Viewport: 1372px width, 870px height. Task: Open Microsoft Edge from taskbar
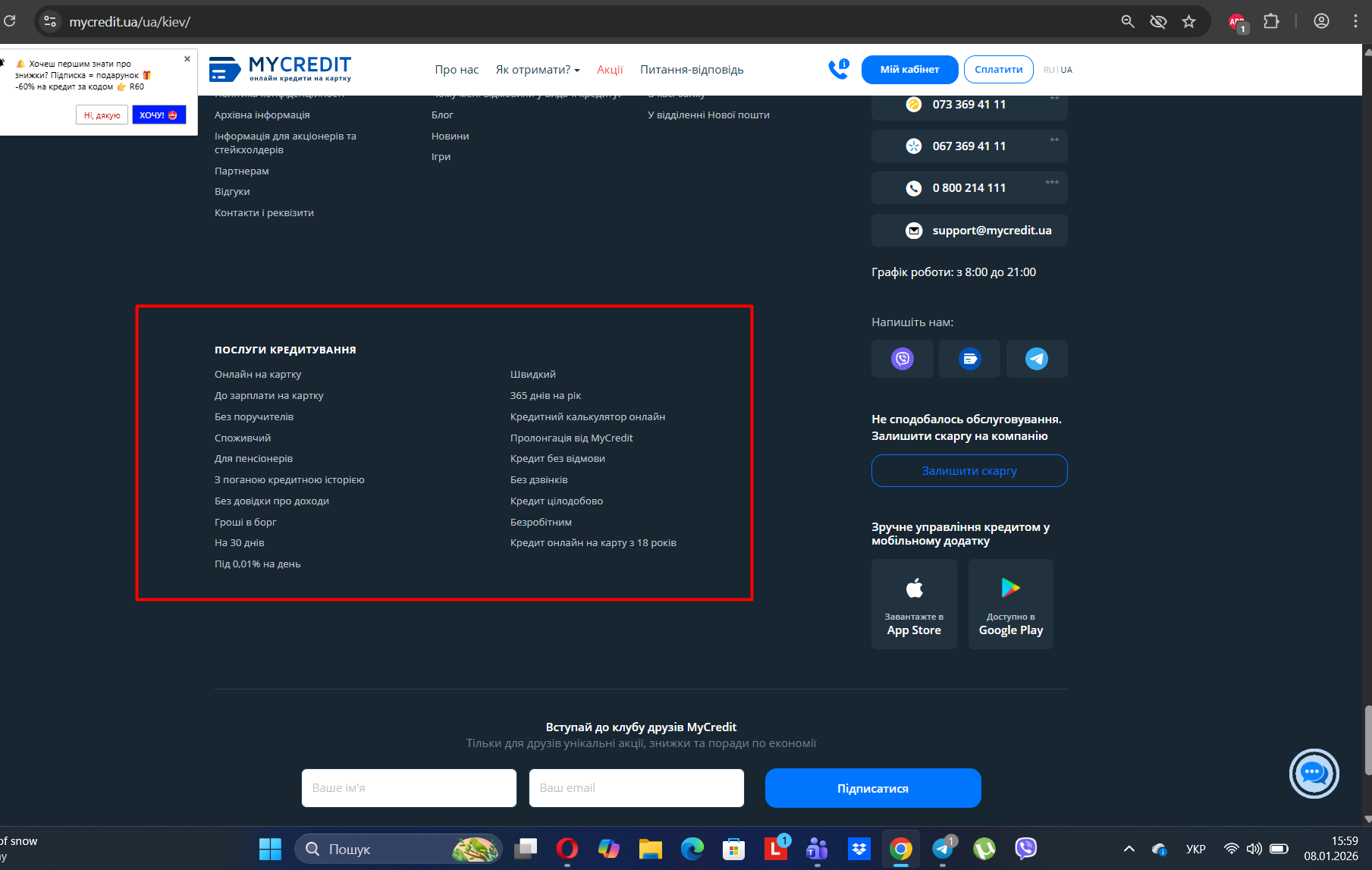[x=692, y=849]
